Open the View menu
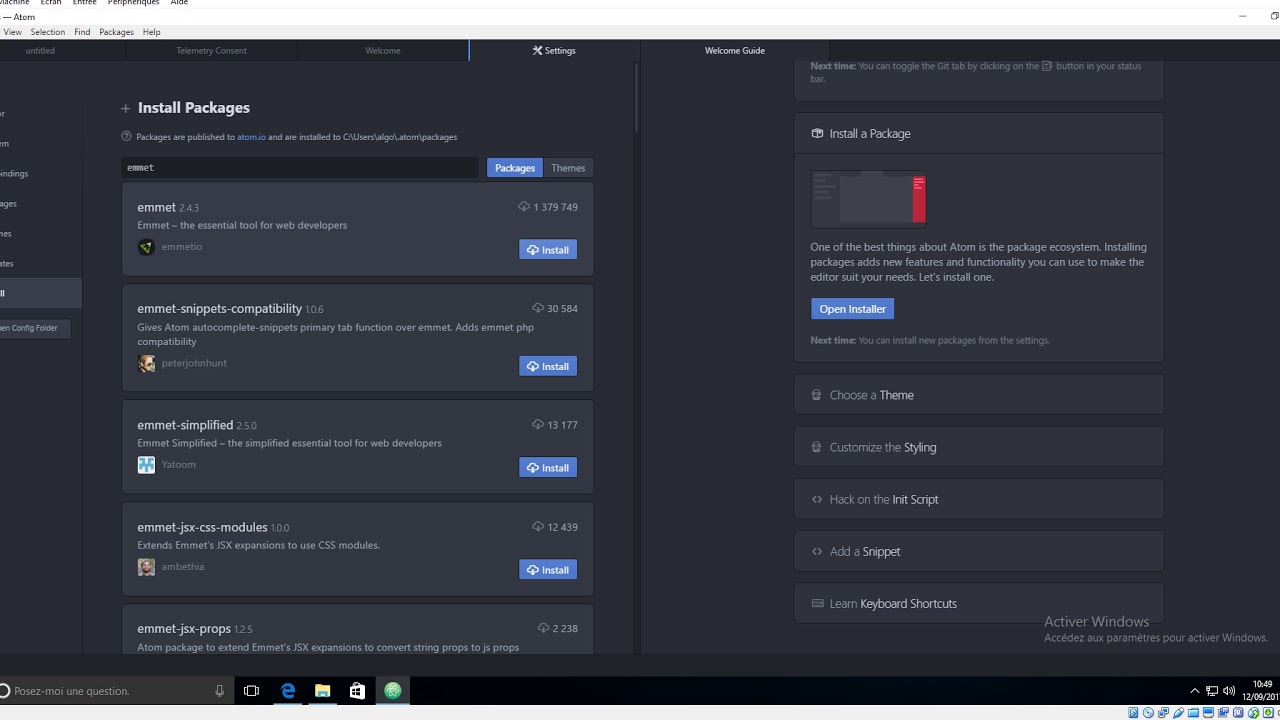Viewport: 1280px width, 720px height. point(12,32)
